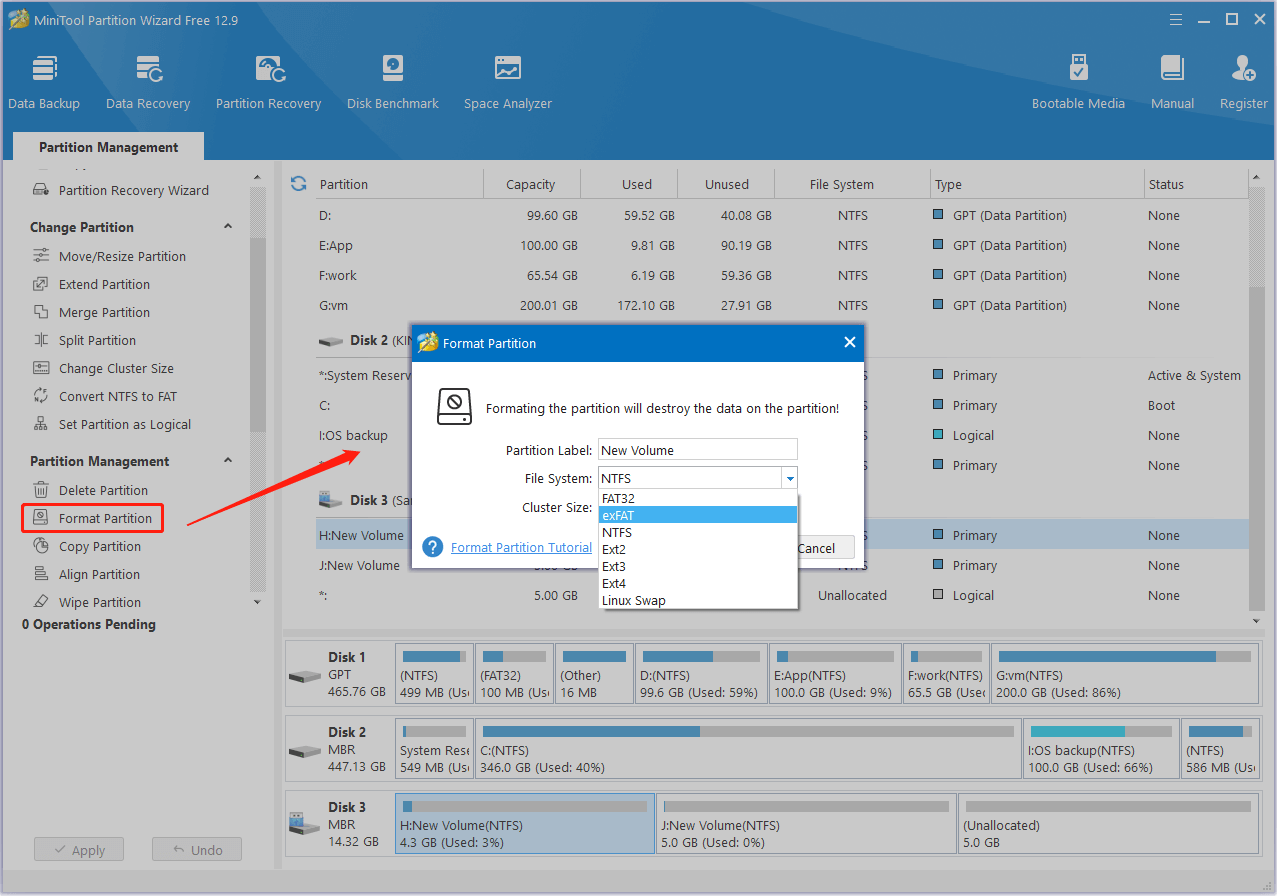This screenshot has width=1277, height=896.
Task: Select Ext4 in the file system list
Action: pyautogui.click(x=697, y=583)
